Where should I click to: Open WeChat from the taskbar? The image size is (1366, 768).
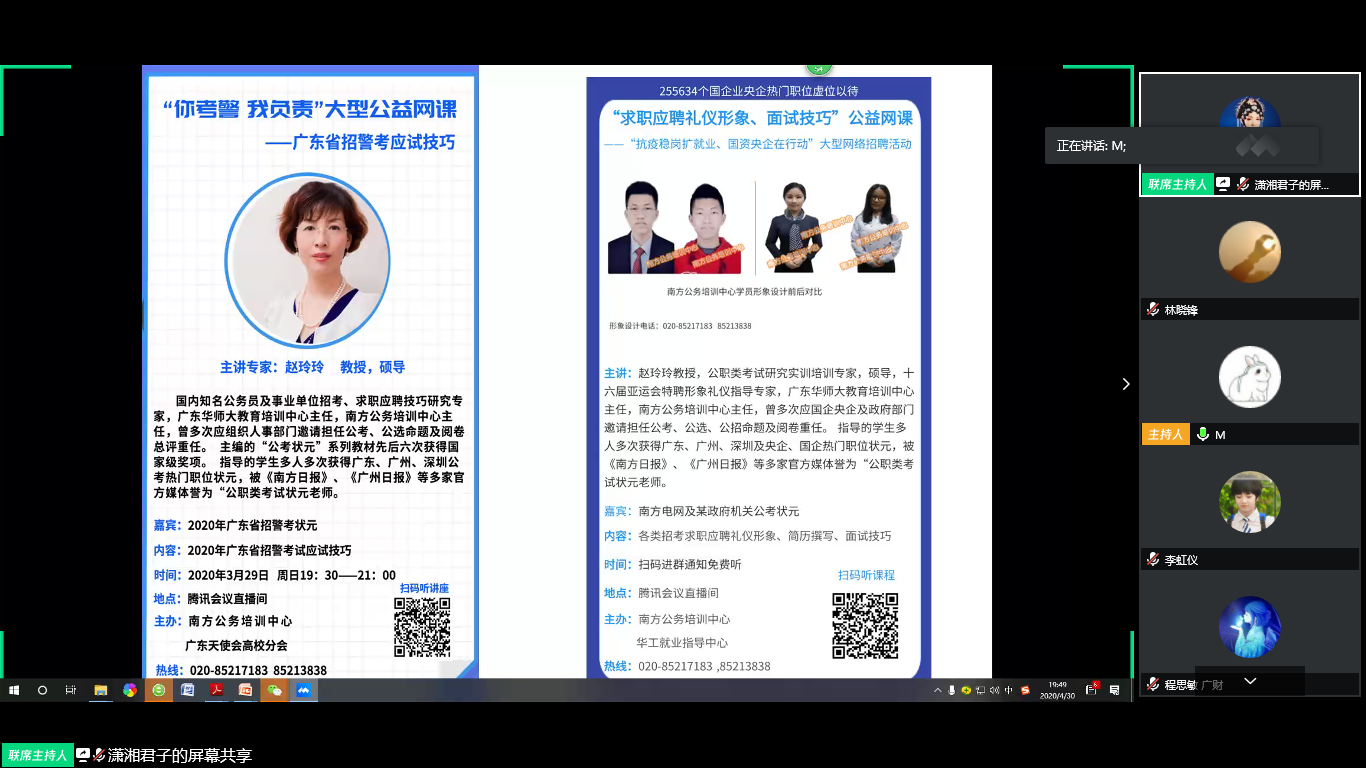tap(274, 690)
